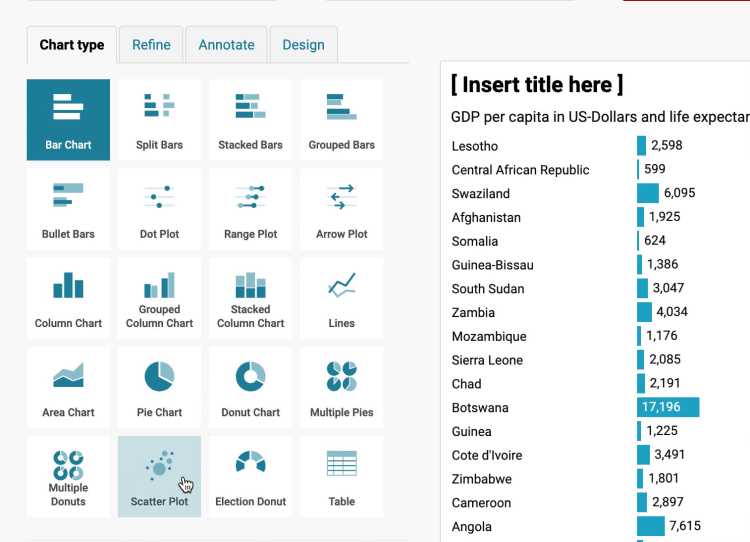750x542 pixels.
Task: Click the 'Mozambique' row label
Action: pyautogui.click(x=489, y=336)
